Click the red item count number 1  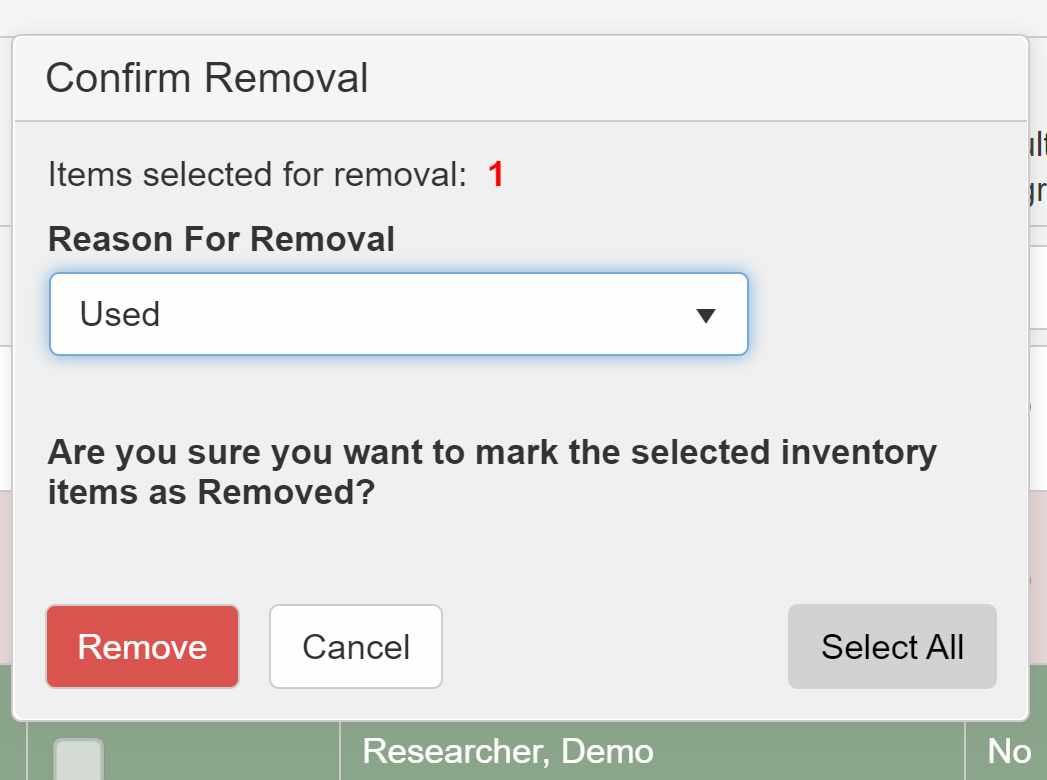tap(496, 175)
